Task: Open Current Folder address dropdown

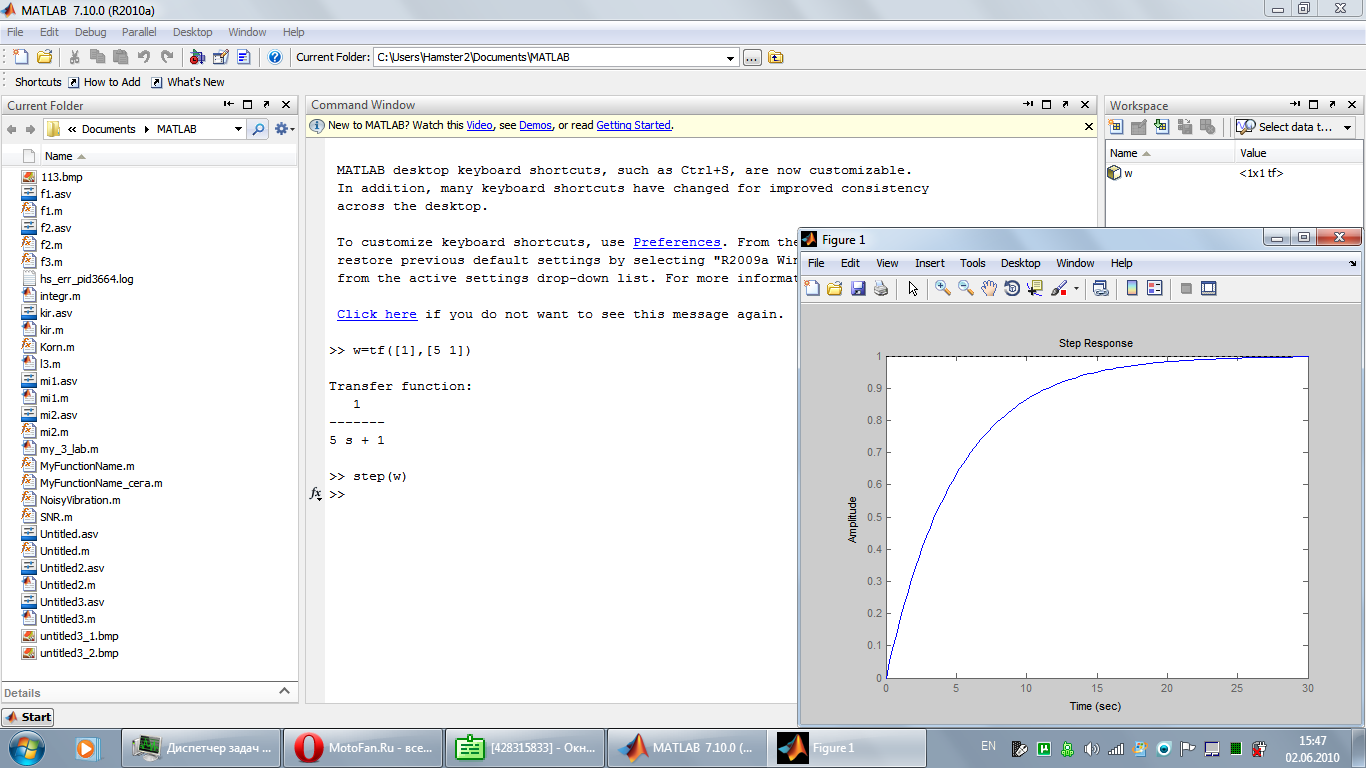Action: [731, 58]
